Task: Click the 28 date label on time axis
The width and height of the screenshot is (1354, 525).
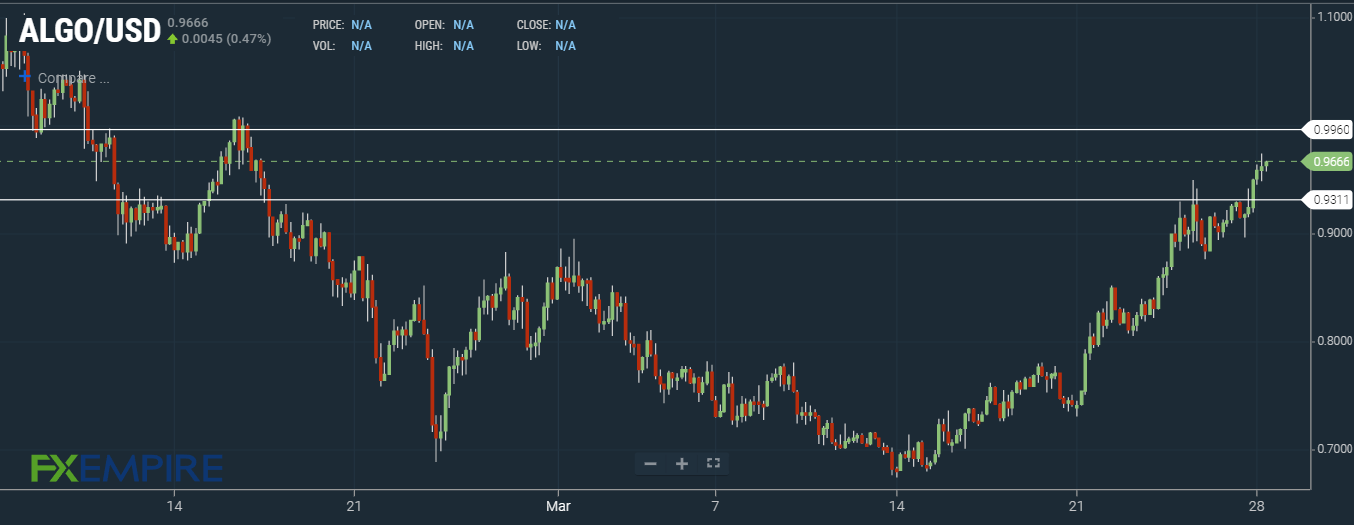Action: (1258, 508)
